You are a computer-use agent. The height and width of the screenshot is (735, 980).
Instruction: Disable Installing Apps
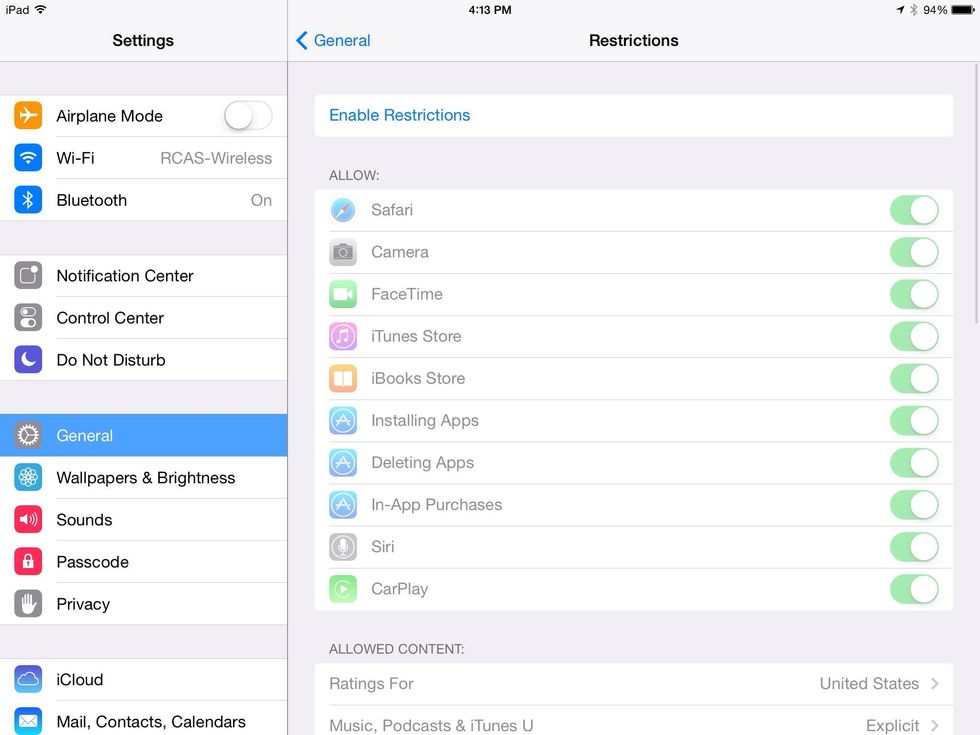tap(915, 421)
